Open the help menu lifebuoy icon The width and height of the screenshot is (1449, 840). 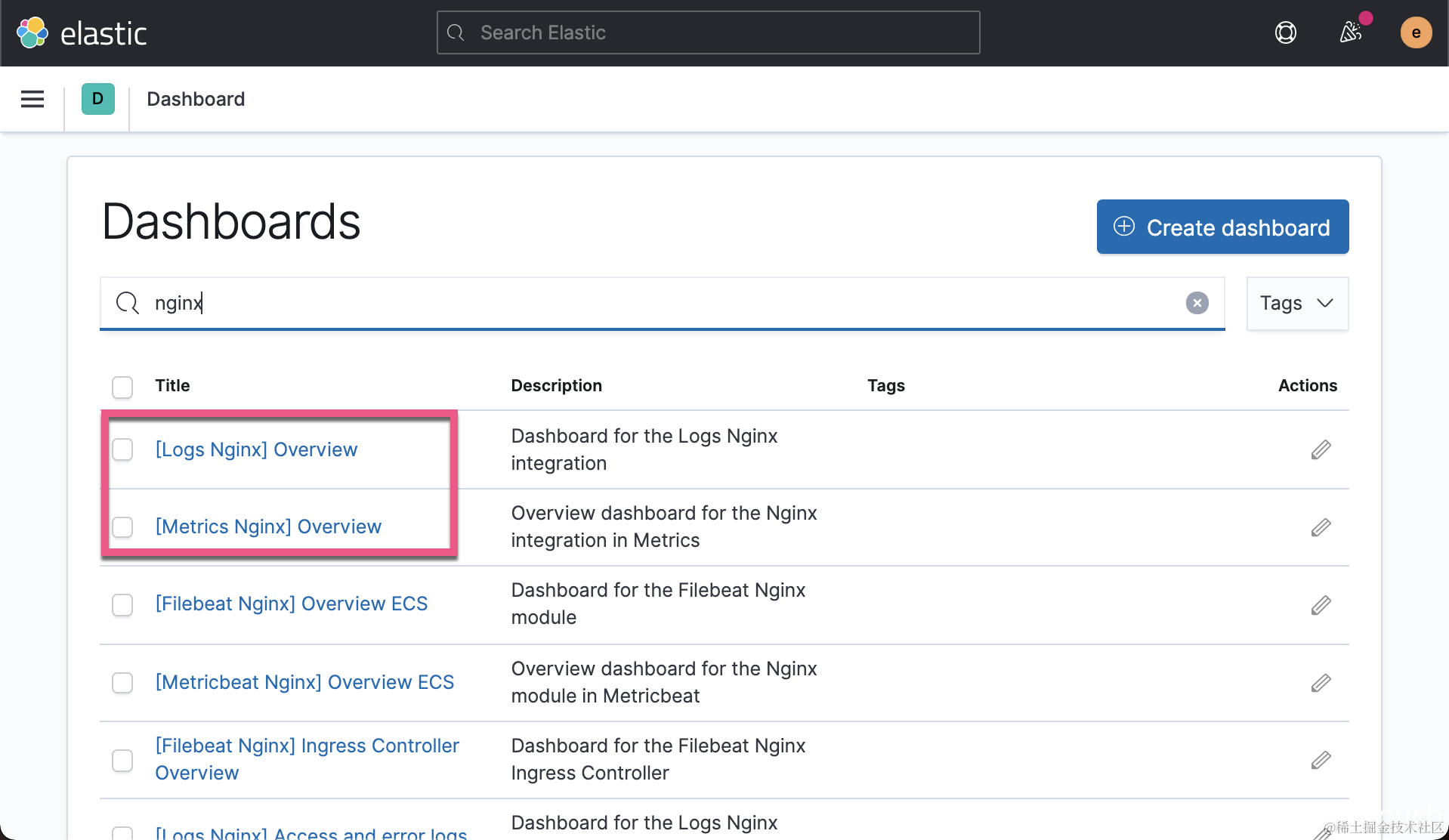click(x=1285, y=32)
